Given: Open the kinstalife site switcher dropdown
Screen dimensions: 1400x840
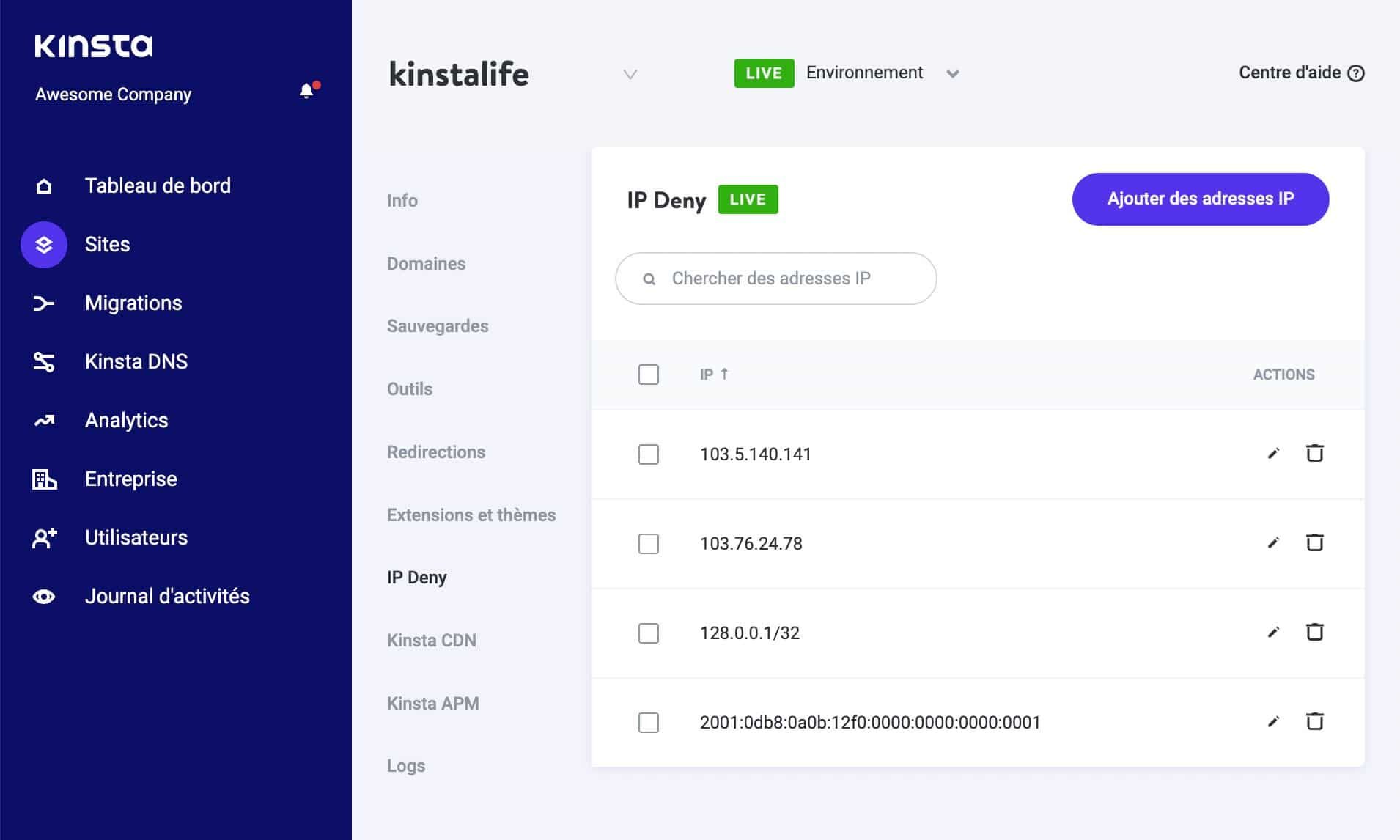Looking at the screenshot, I should (629, 74).
